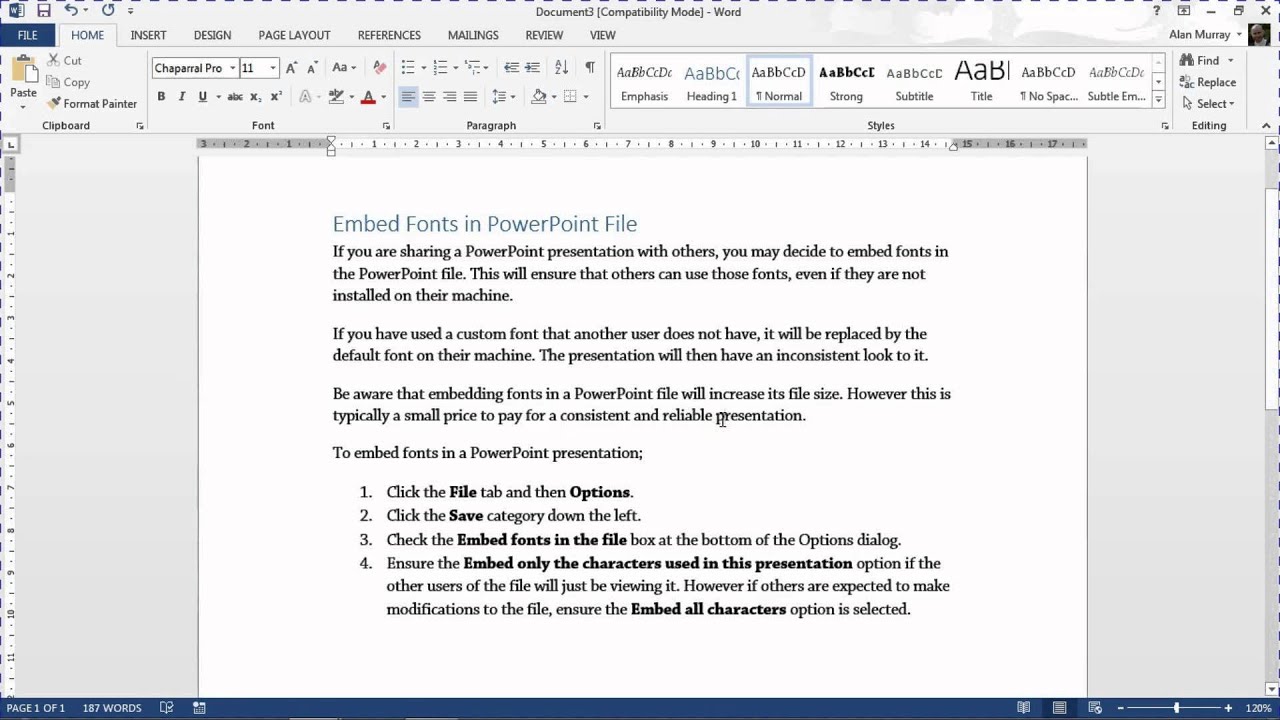Viewport: 1280px width, 720px height.
Task: Apply the Strong style
Action: click(846, 82)
